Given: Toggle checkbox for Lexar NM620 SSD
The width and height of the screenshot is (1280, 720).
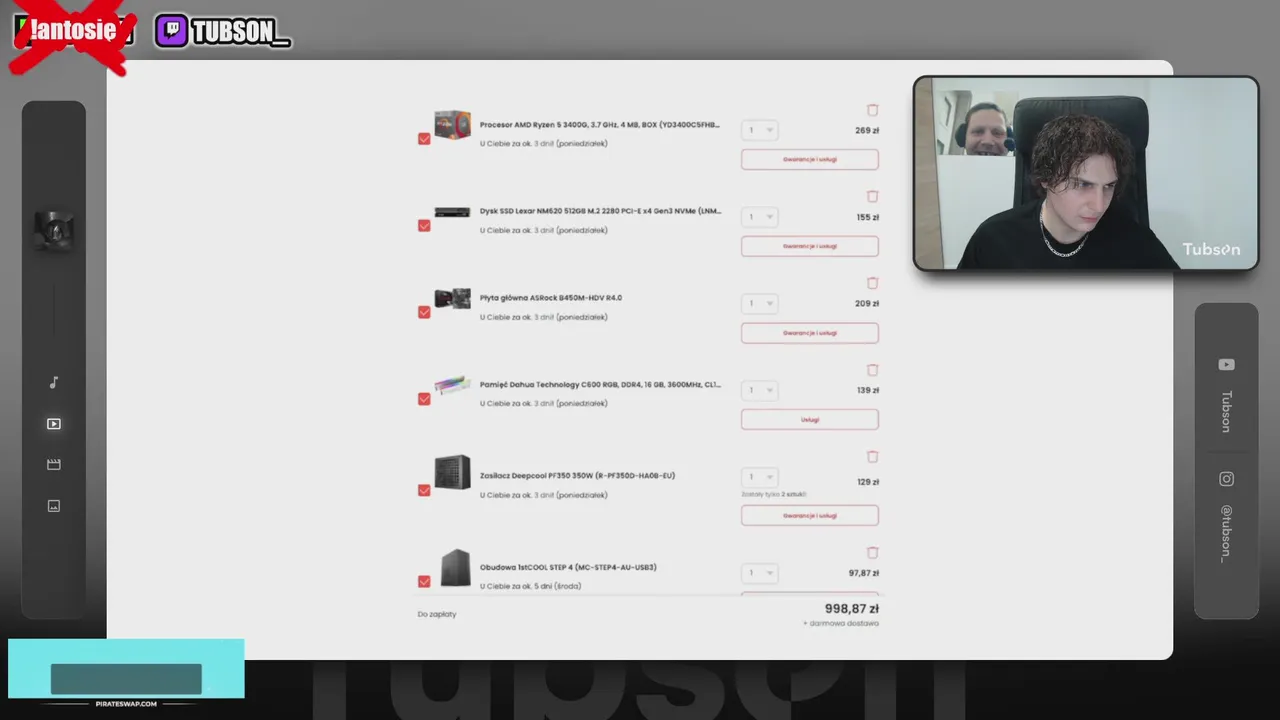Looking at the screenshot, I should click(424, 226).
